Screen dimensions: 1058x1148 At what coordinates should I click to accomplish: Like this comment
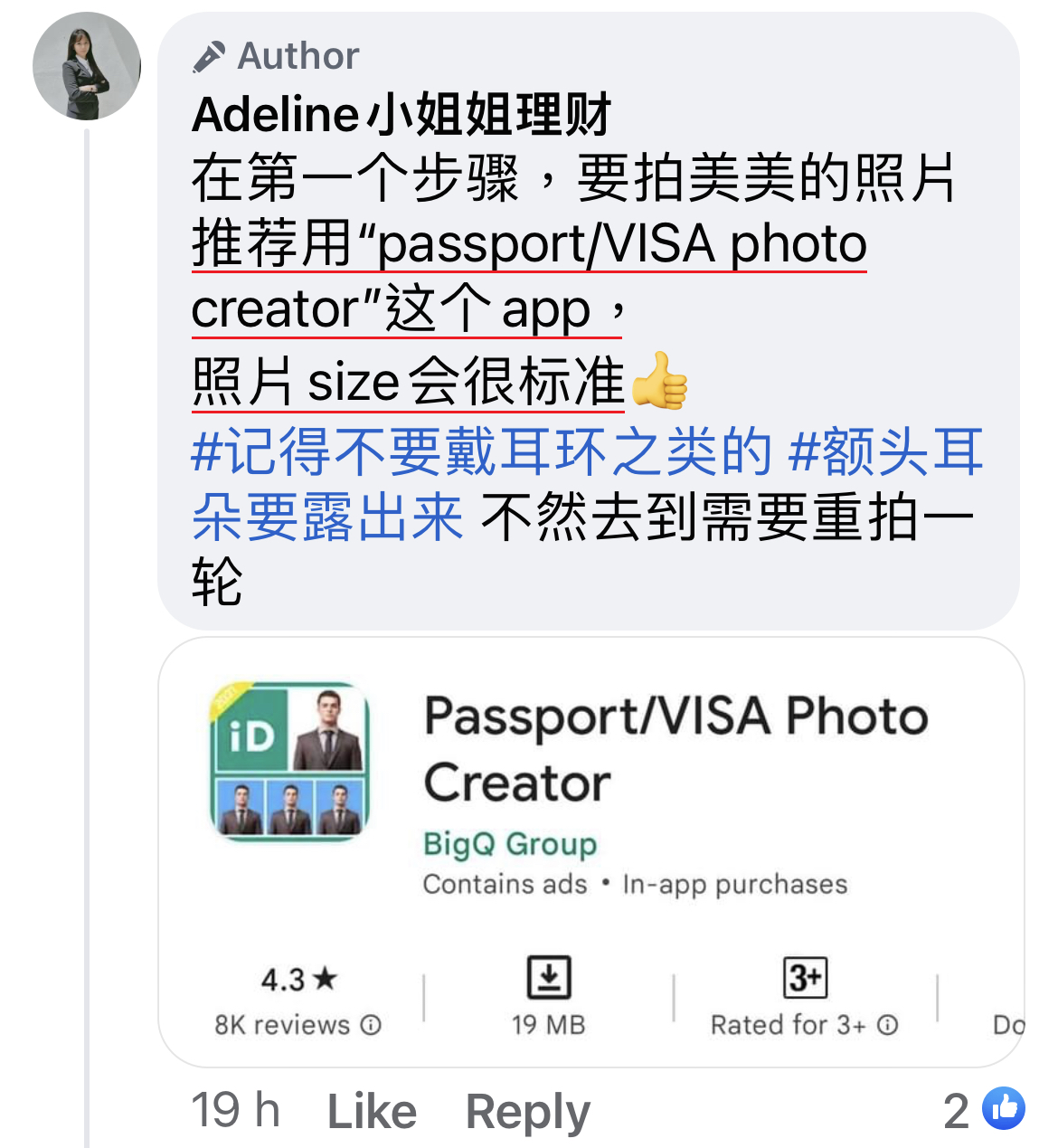pos(372,1111)
